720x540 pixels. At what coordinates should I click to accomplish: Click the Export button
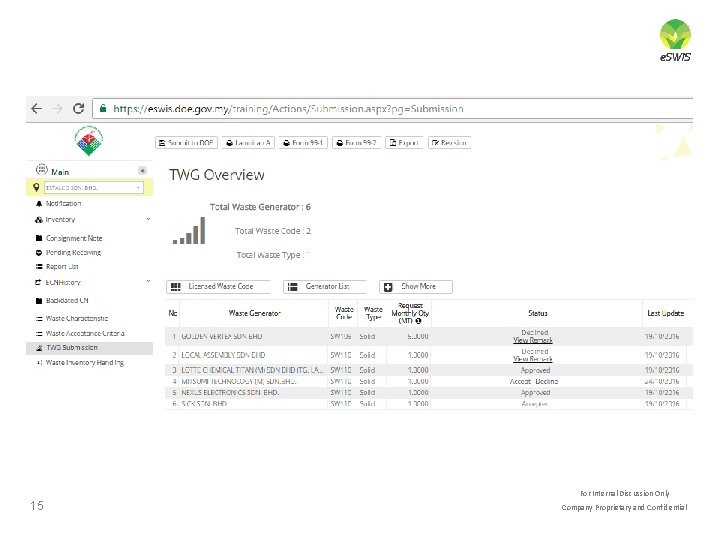[404, 143]
